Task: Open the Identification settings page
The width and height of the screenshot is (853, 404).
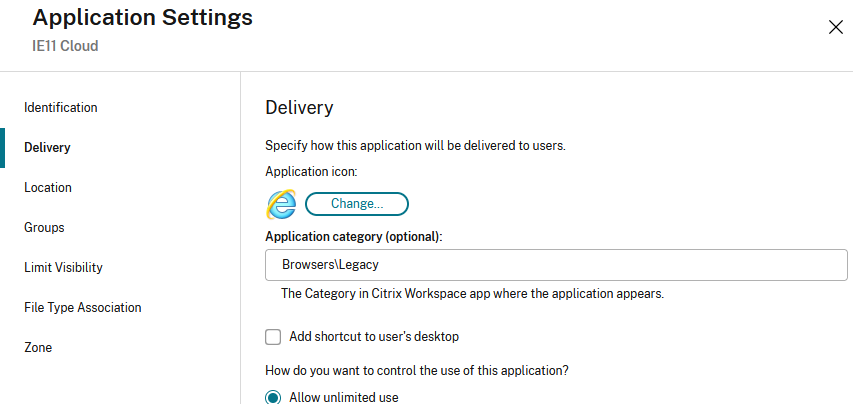Action: point(61,107)
